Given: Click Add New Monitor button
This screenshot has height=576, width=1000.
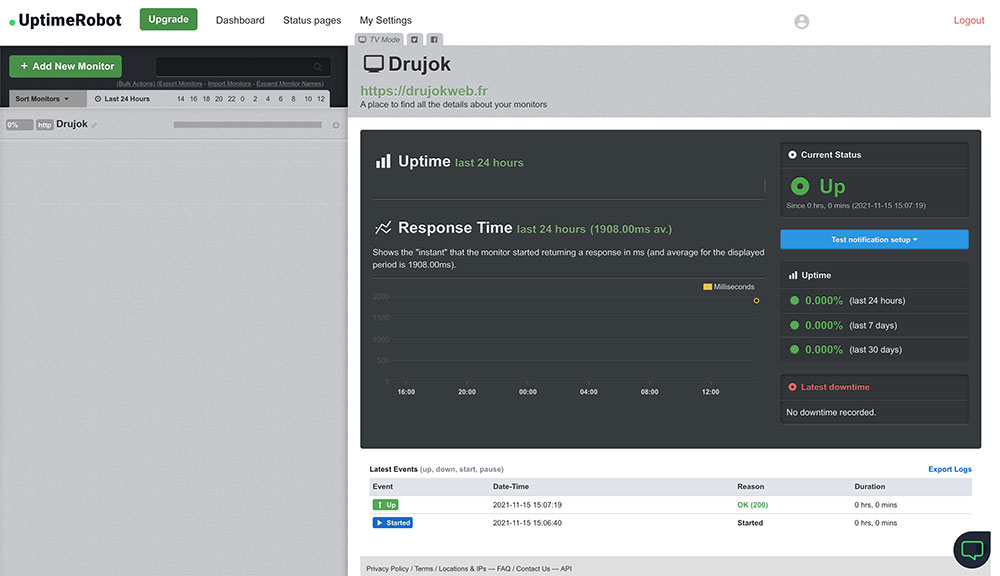Looking at the screenshot, I should click(66, 66).
